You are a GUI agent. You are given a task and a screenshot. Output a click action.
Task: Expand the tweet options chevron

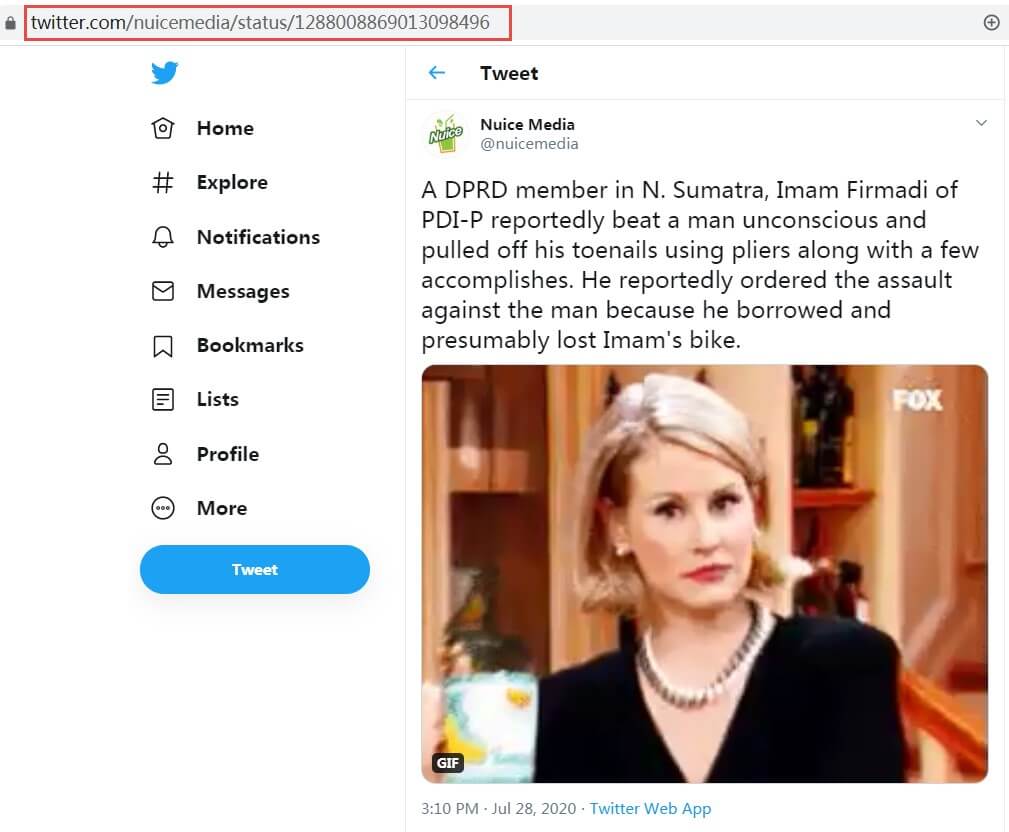coord(981,123)
